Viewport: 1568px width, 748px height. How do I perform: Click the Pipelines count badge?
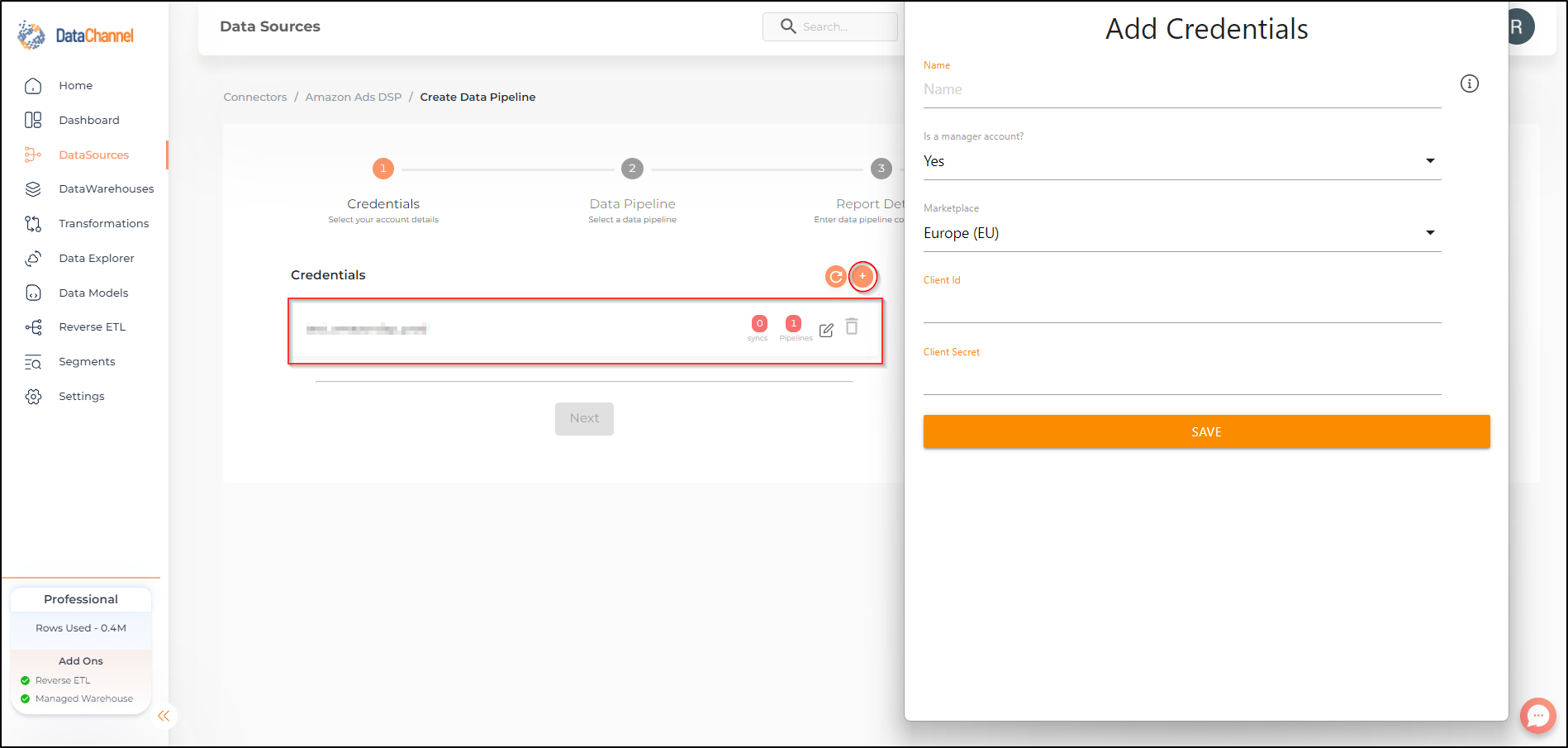coord(793,324)
